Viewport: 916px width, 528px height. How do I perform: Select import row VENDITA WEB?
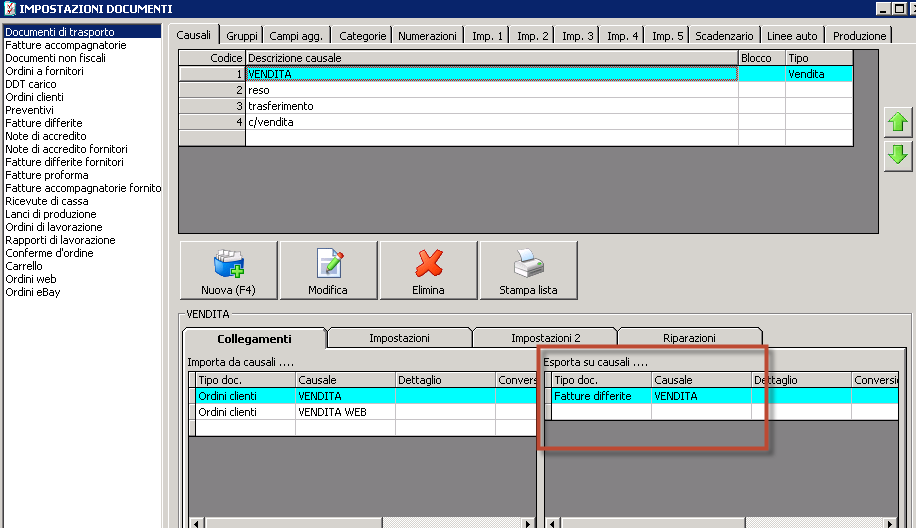click(362, 412)
